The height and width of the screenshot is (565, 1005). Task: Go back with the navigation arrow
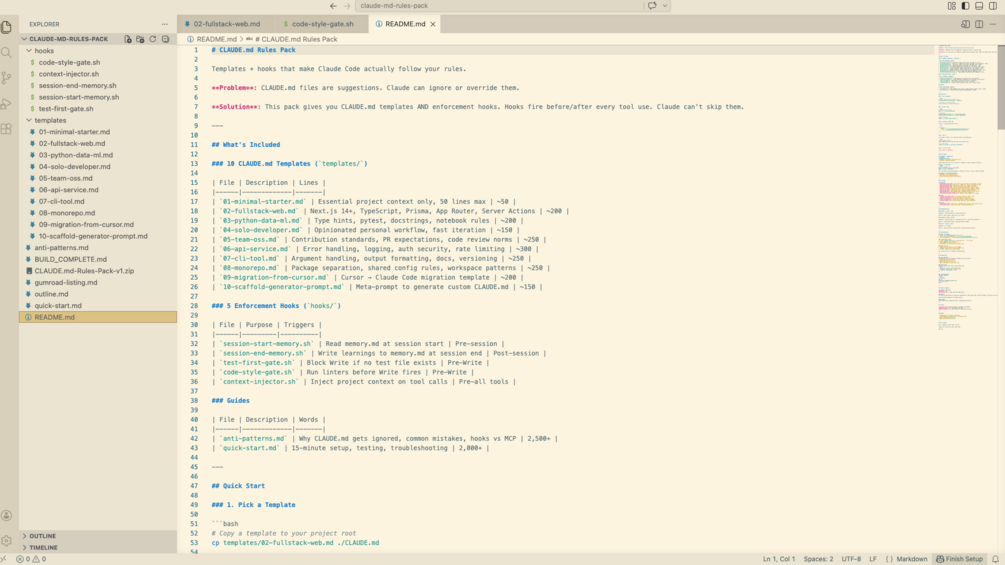coord(333,6)
